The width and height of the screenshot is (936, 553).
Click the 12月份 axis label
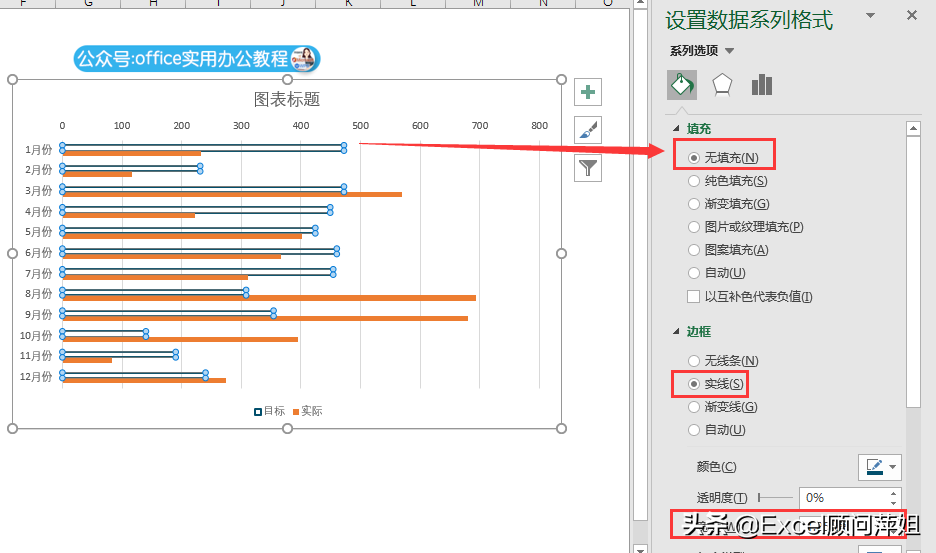point(36,377)
